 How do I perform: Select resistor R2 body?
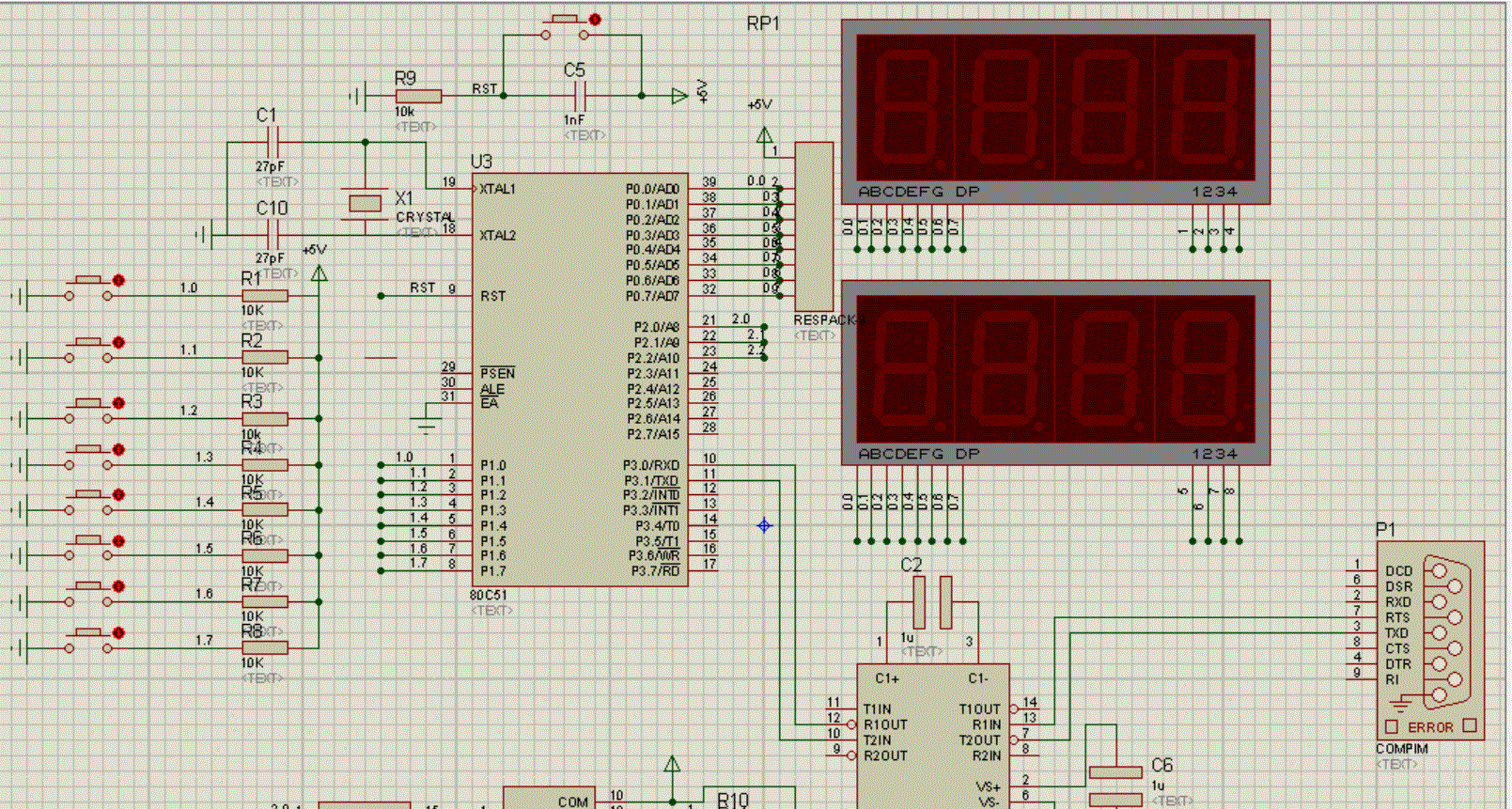264,357
